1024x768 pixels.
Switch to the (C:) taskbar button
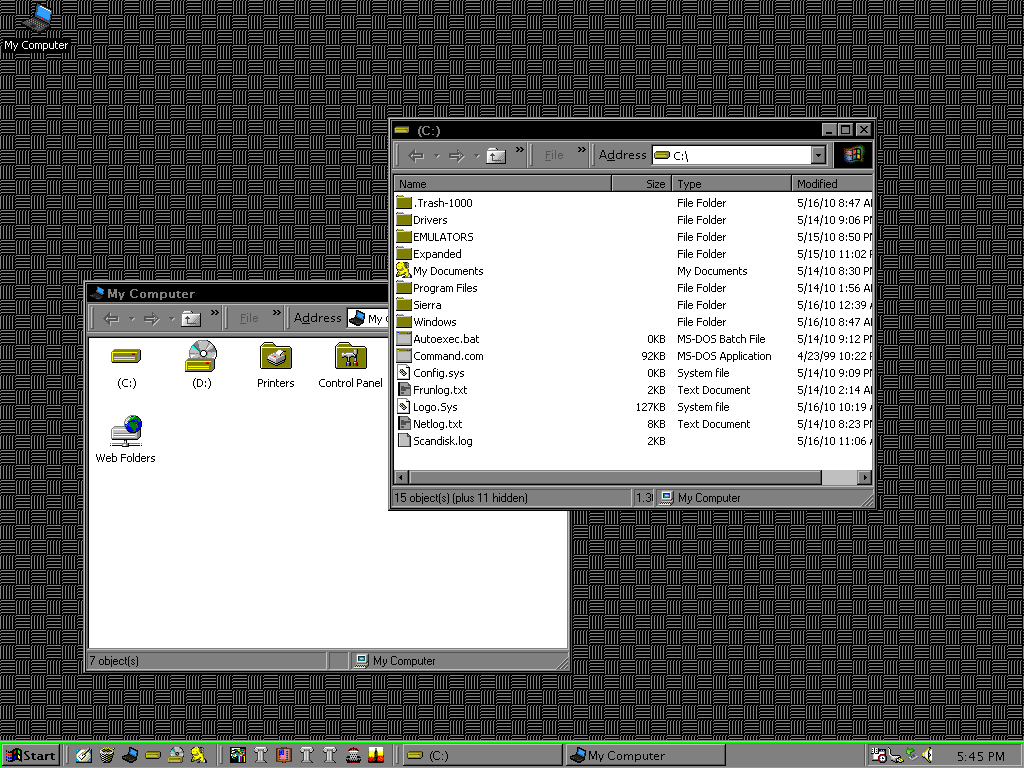pos(481,756)
